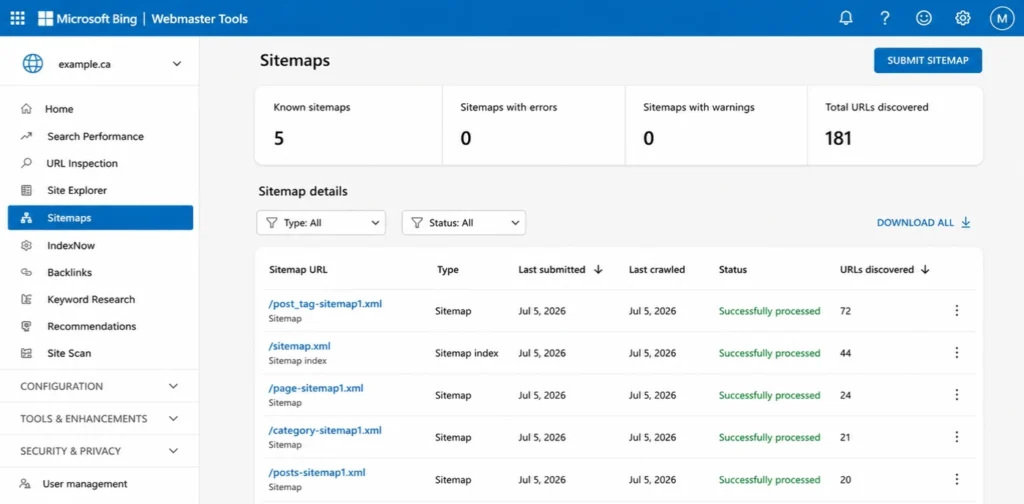
Task: Click DOWNLOAD ALL link
Action: click(915, 223)
